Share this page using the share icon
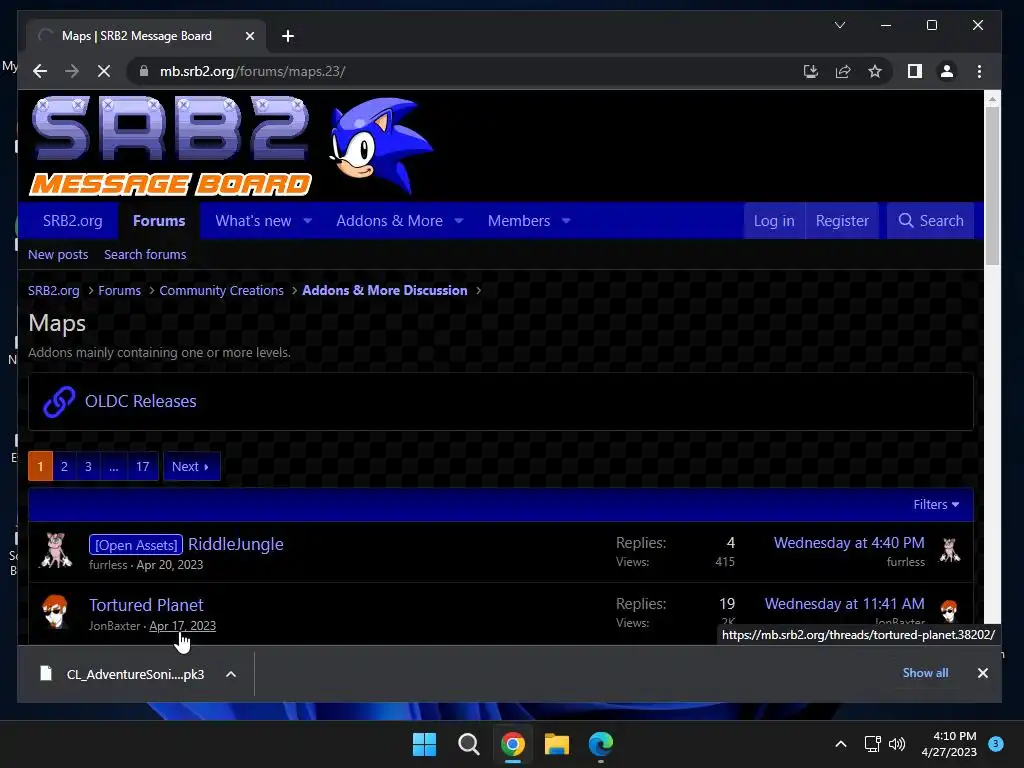This screenshot has height=768, width=1024. [x=843, y=71]
